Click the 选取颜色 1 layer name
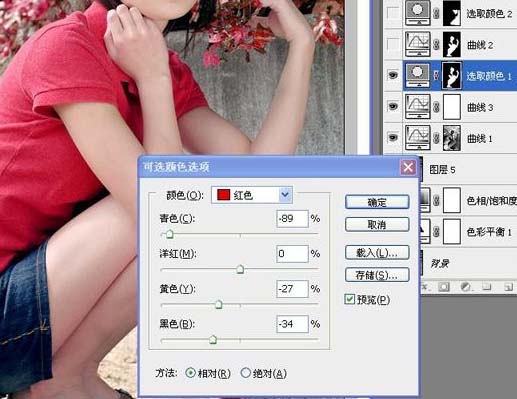Image resolution: width=517 pixels, height=399 pixels. coord(489,76)
